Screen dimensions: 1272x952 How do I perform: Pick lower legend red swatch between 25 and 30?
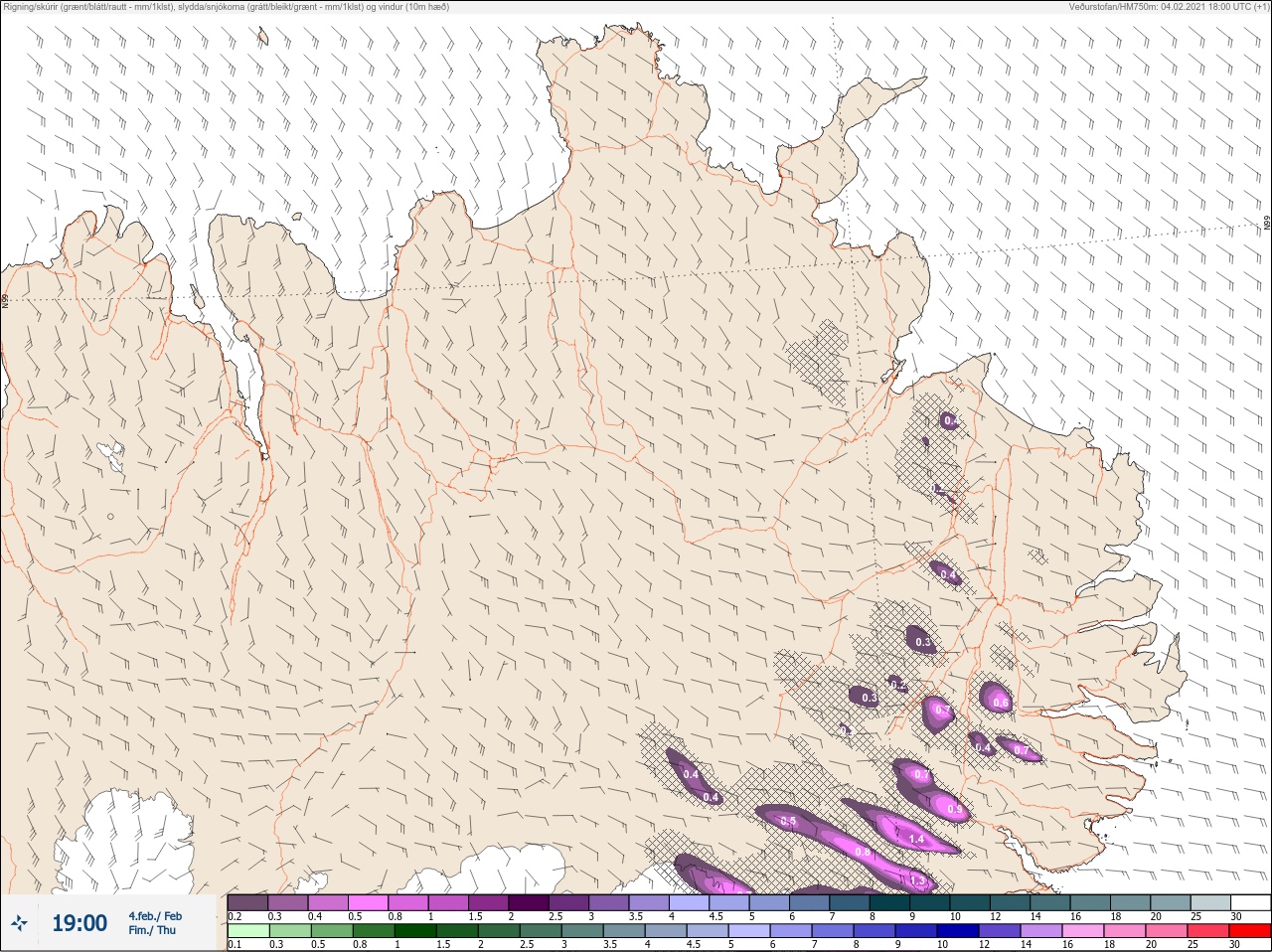click(1207, 931)
